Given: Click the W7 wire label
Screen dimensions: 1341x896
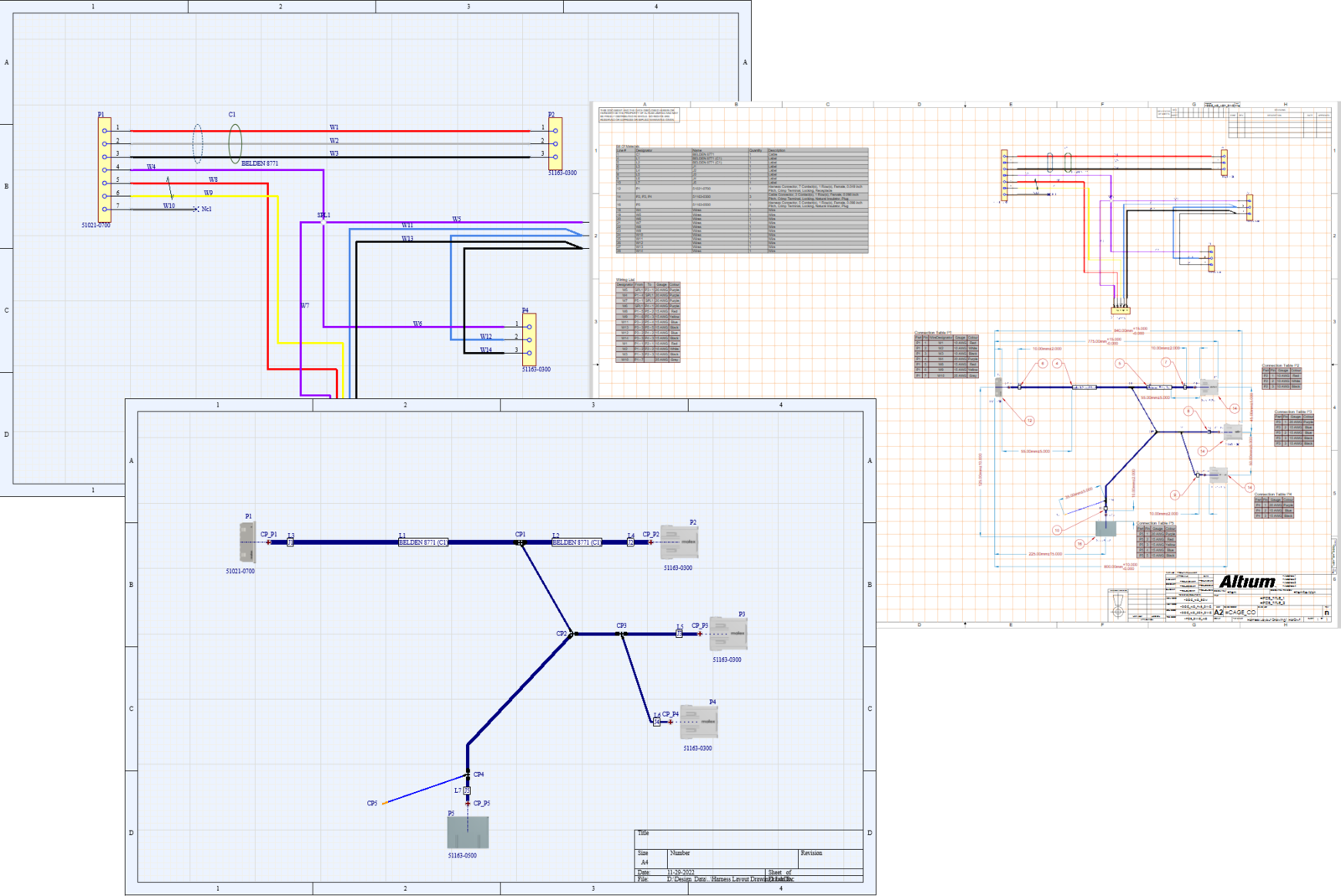Looking at the screenshot, I should (x=305, y=305).
